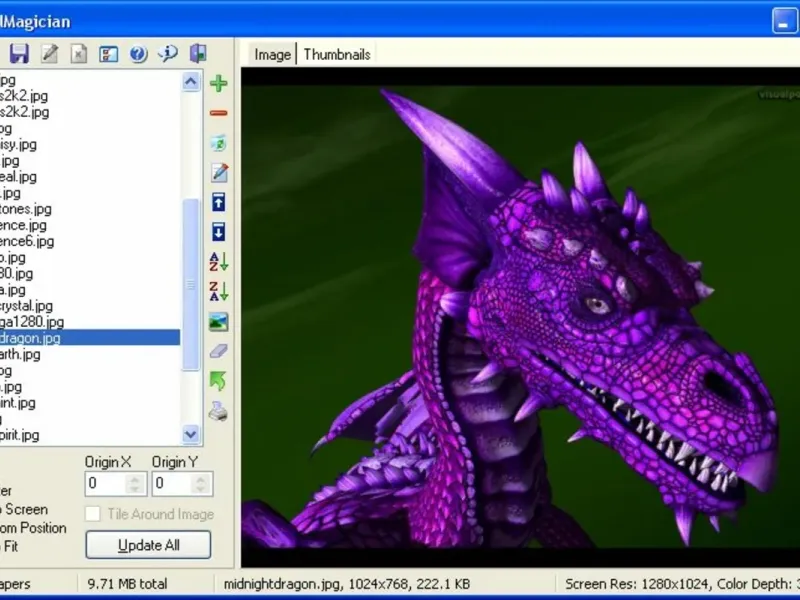
Task: Click the move up arrow icon
Action: coord(219,202)
